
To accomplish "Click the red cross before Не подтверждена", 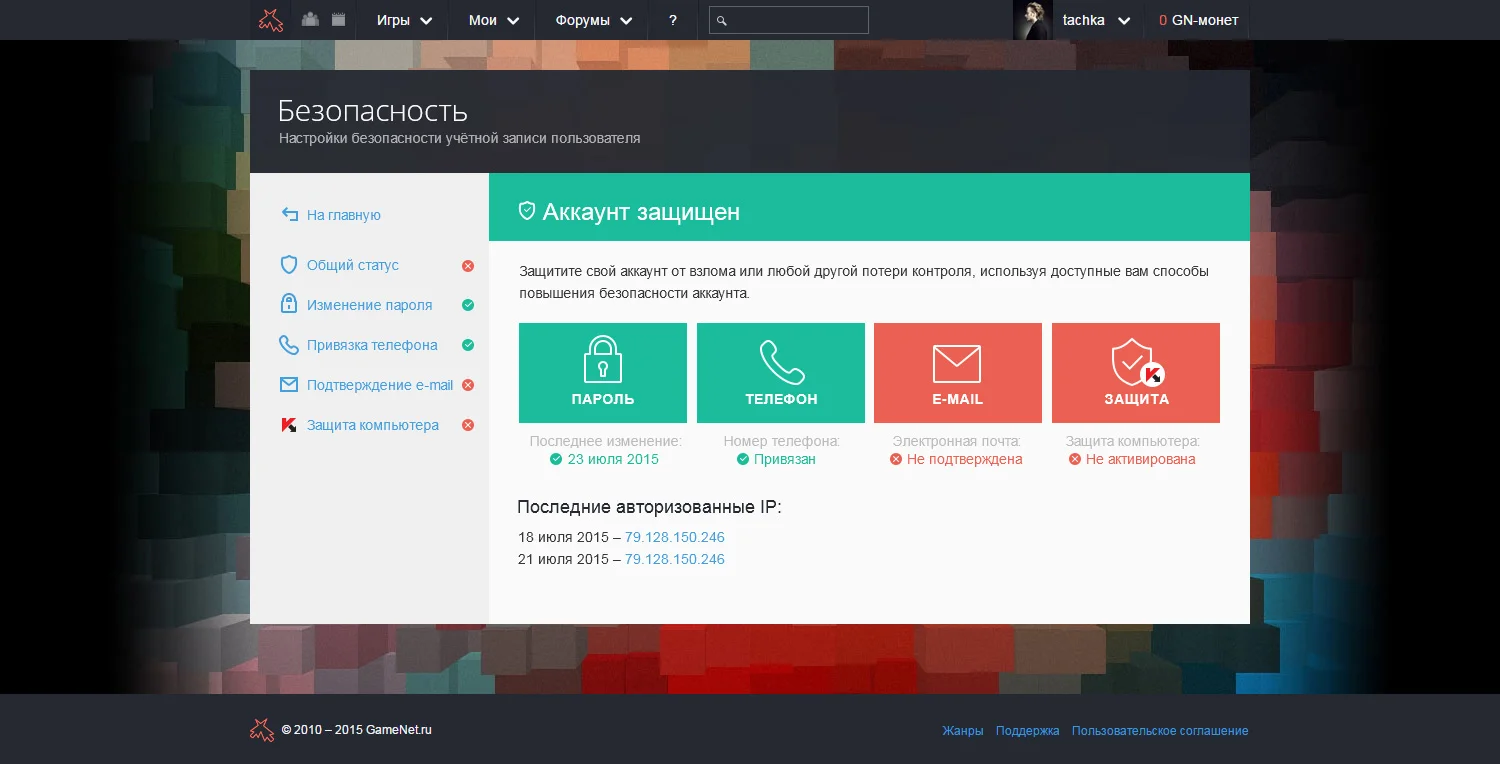I will [x=897, y=459].
